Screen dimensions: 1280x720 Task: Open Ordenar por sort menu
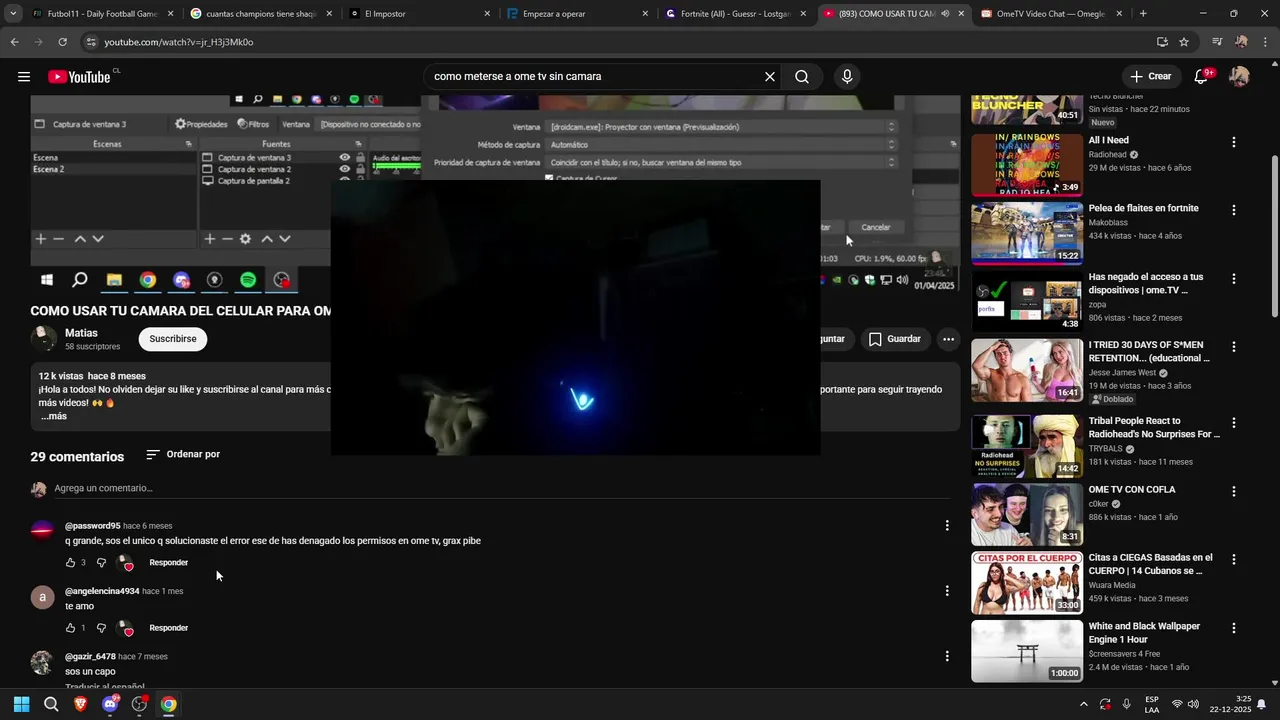click(183, 454)
